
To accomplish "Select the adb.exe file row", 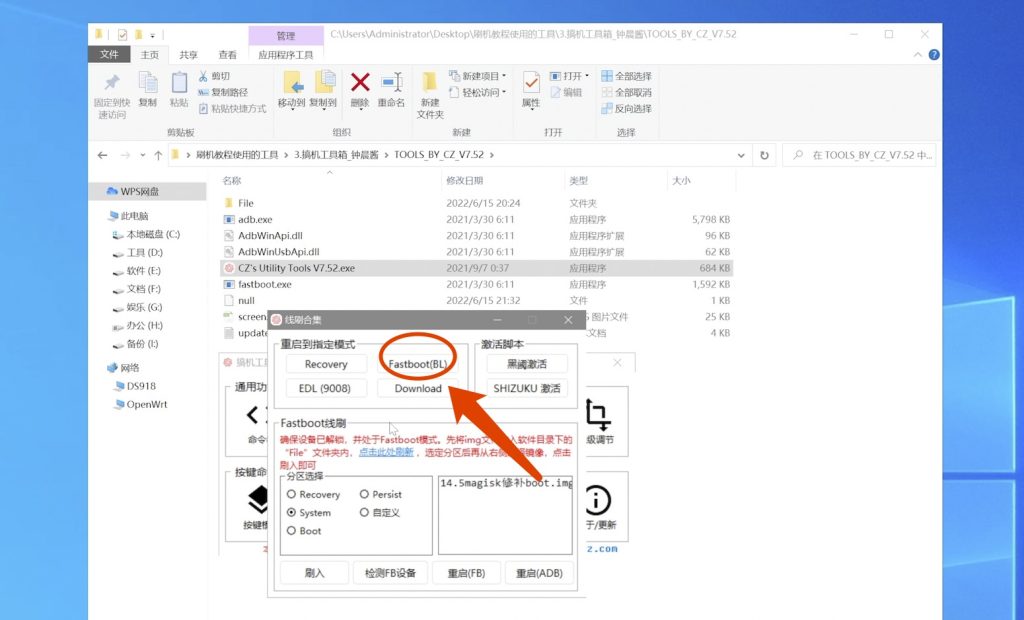I will (477, 220).
